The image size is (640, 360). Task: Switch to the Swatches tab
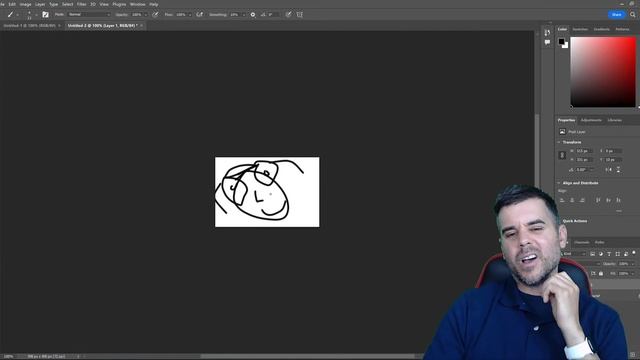tap(580, 29)
